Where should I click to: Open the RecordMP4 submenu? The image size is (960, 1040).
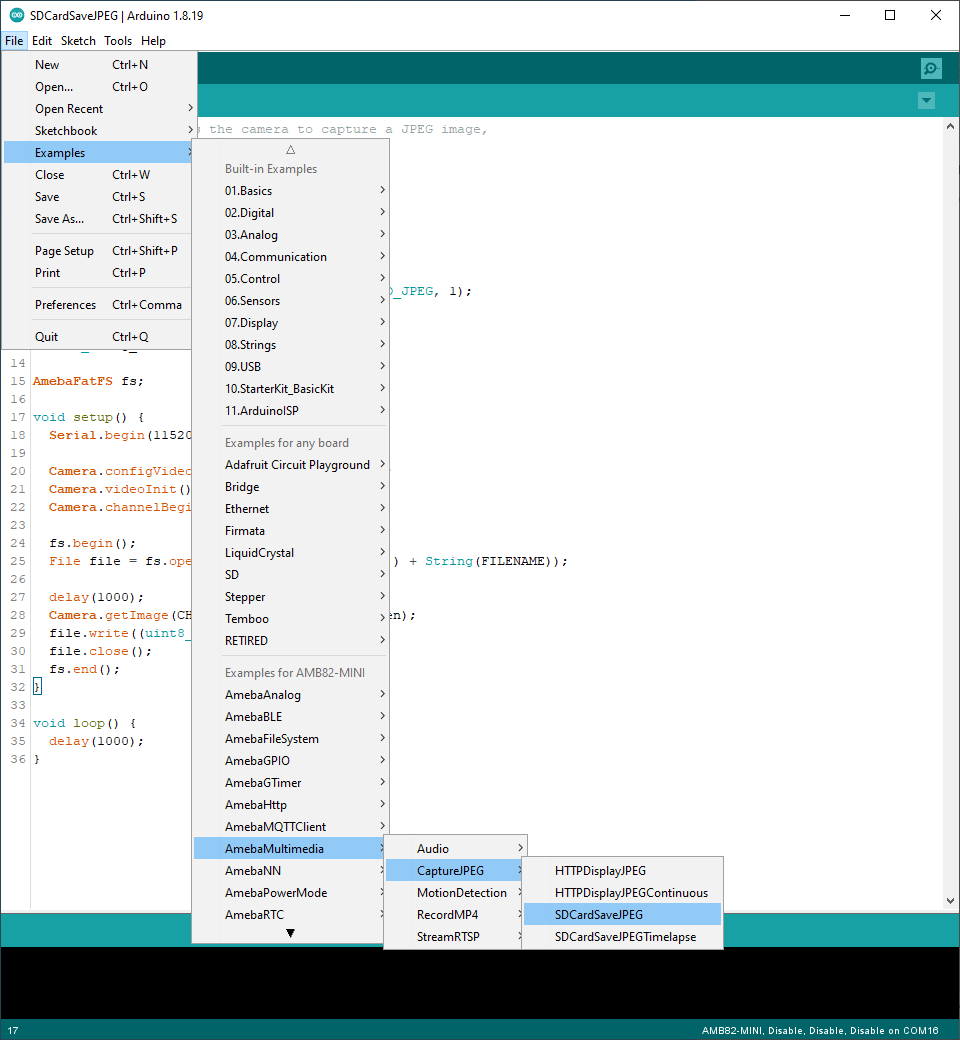[456, 914]
